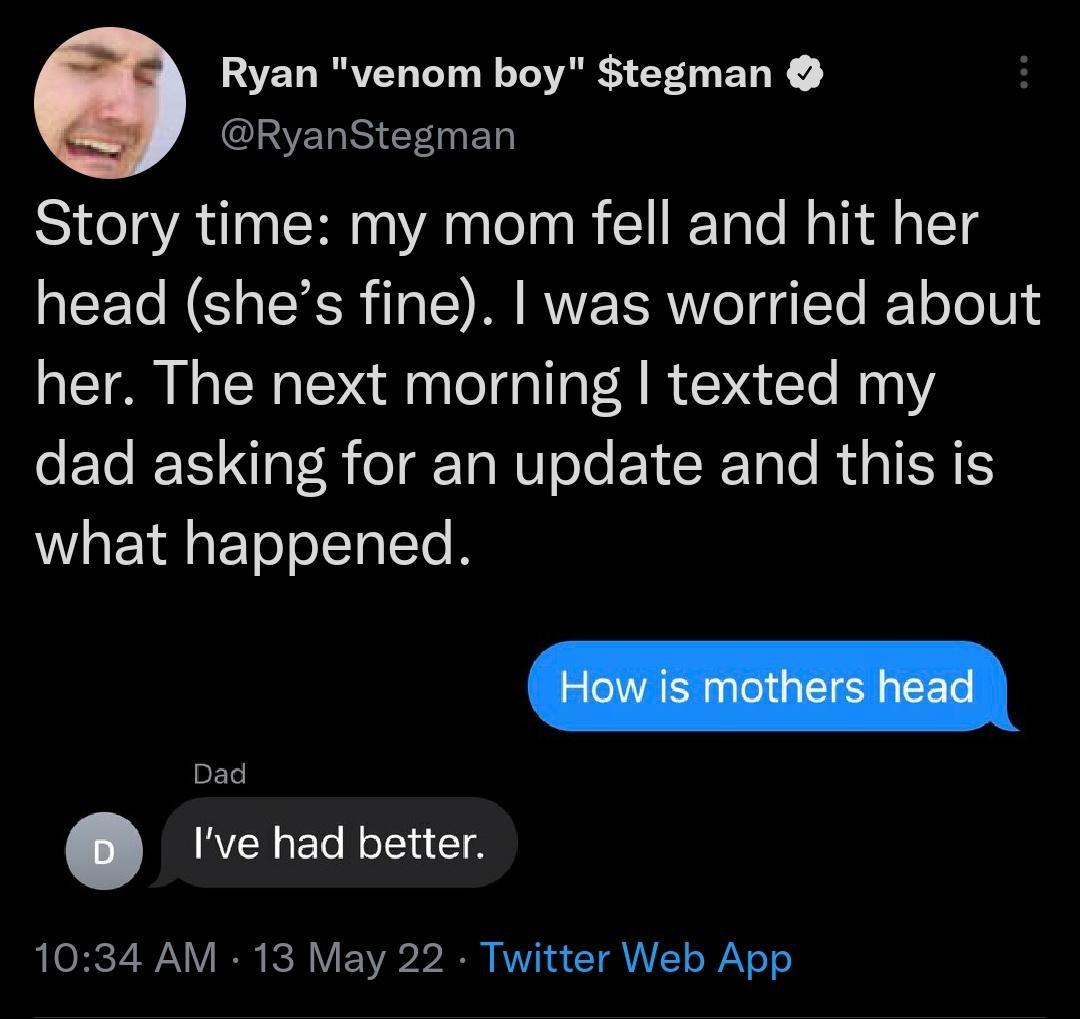Click the blue bubble reading 'How is mothers head'

pos(770,687)
